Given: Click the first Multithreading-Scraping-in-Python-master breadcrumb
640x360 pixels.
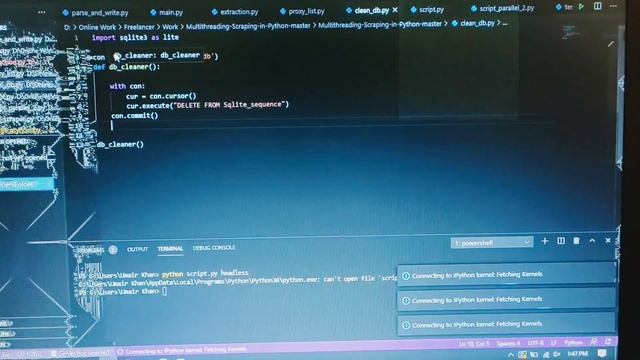Looking at the screenshot, I should point(248,26).
